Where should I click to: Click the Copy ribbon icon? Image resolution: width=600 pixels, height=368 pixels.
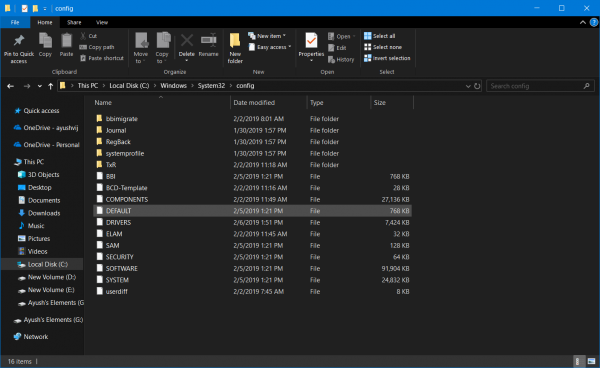[45, 41]
